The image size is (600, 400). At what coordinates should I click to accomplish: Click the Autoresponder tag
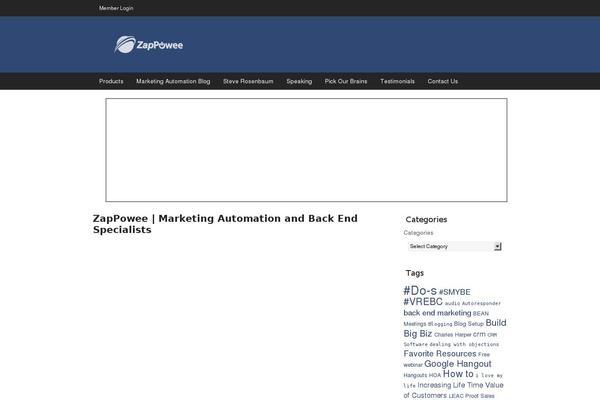coord(481,303)
